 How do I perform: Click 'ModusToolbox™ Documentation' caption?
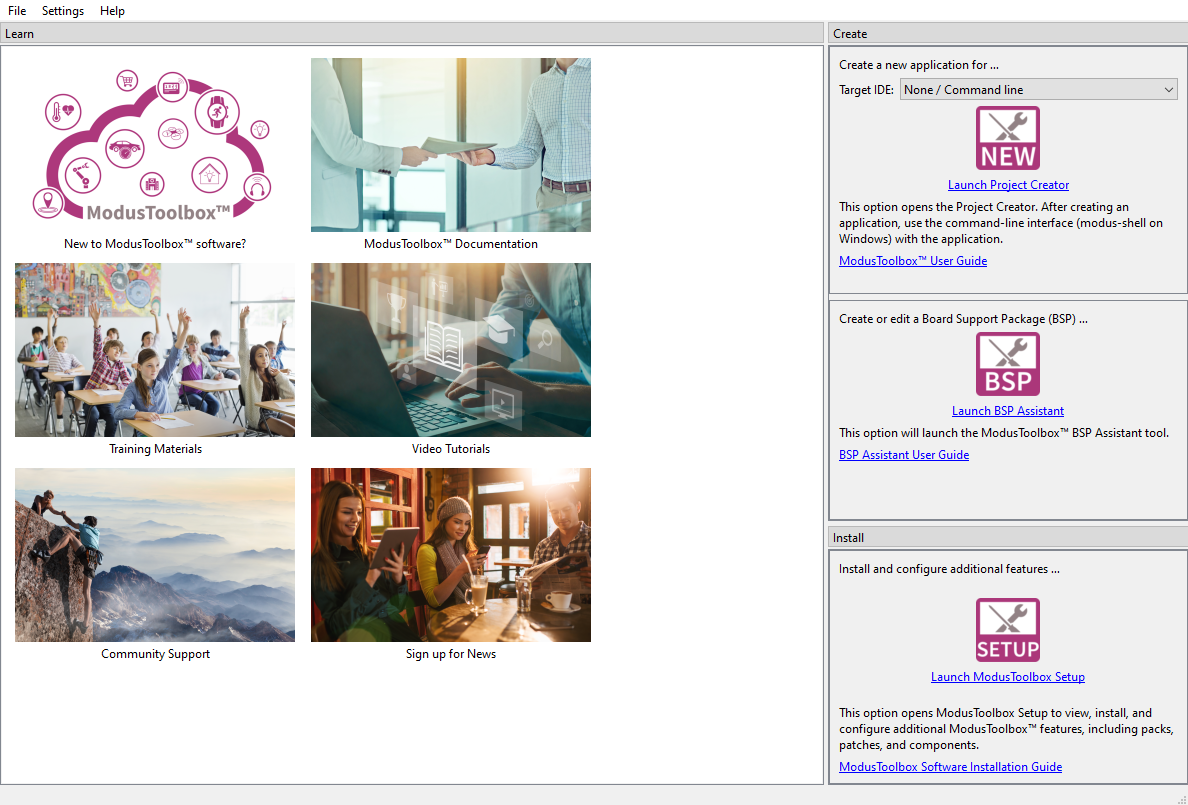click(451, 244)
